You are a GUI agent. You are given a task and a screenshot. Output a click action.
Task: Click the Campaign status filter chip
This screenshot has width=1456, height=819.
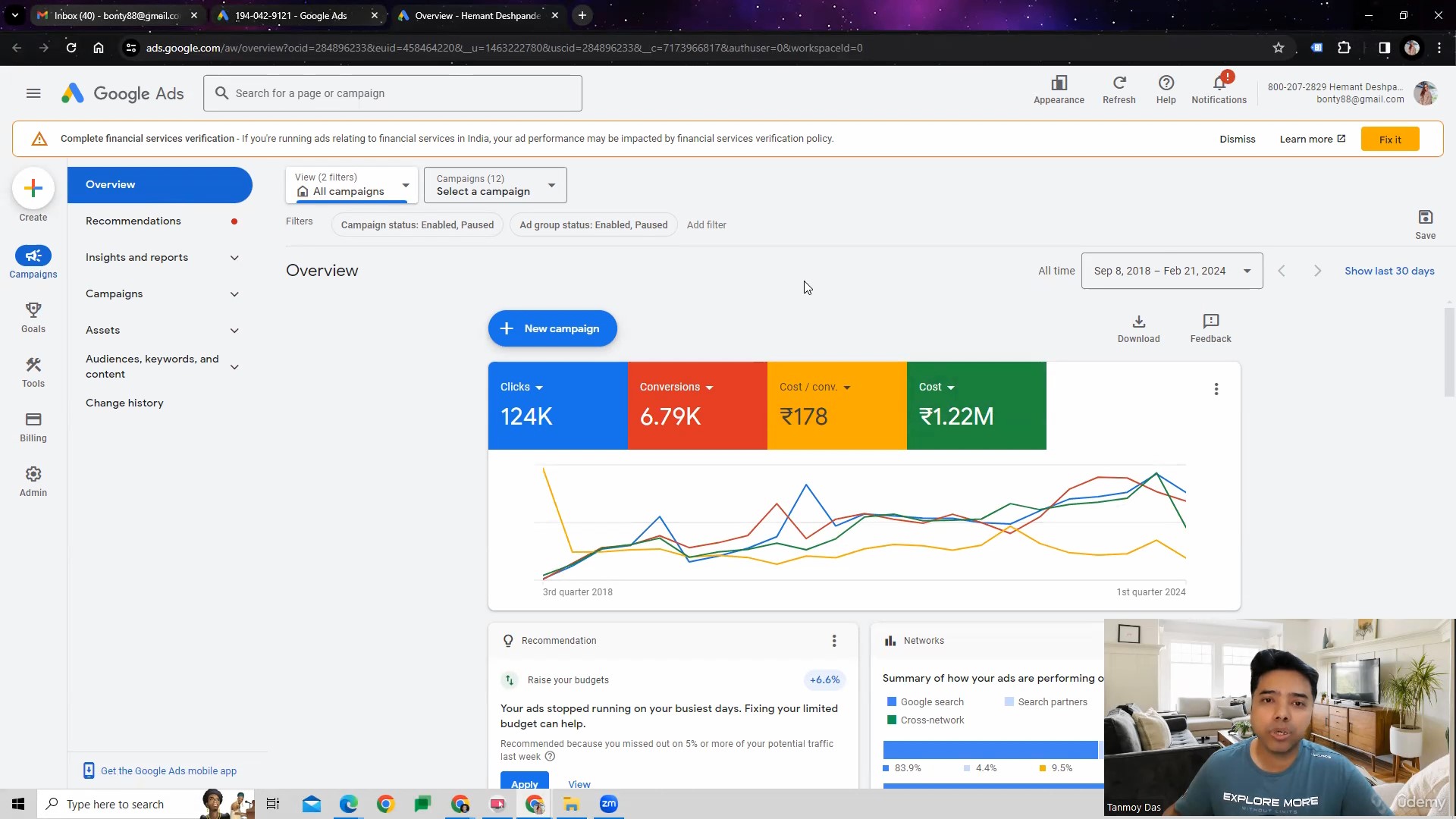pyautogui.click(x=417, y=225)
